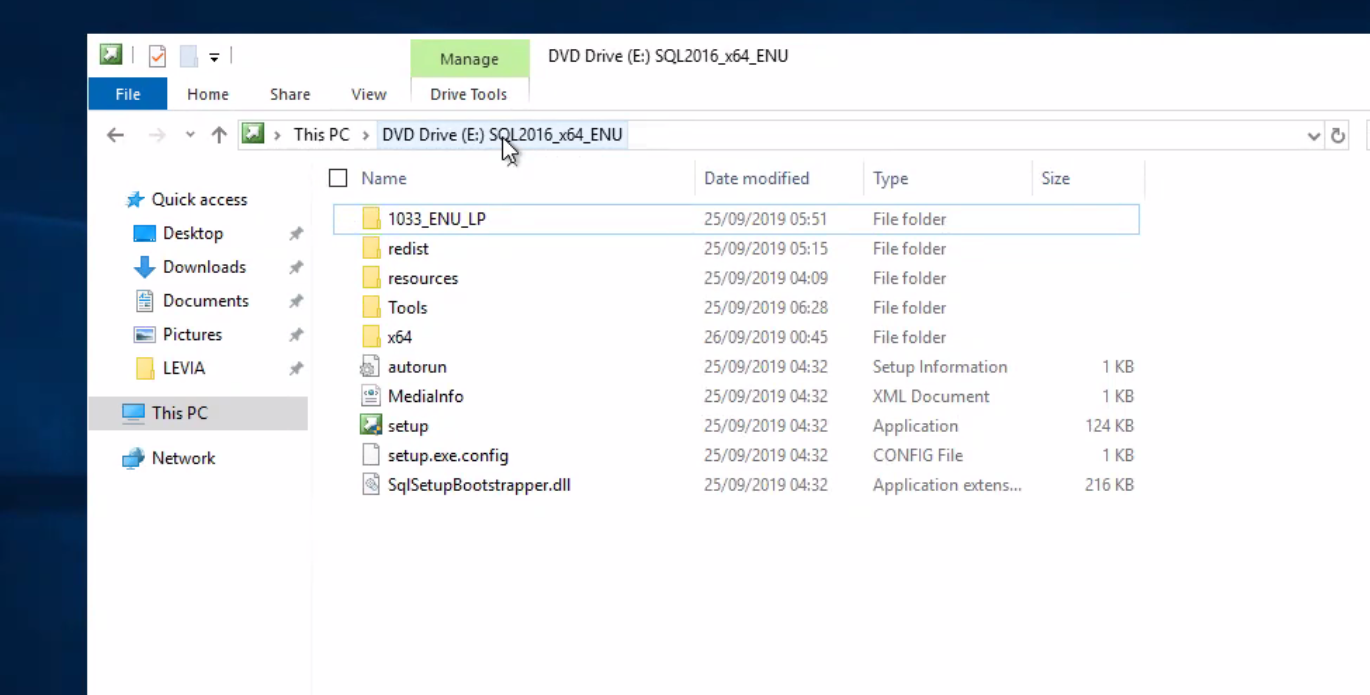Image resolution: width=1370 pixels, height=695 pixels.
Task: Open the MediaInfo XML document
Action: pos(425,396)
